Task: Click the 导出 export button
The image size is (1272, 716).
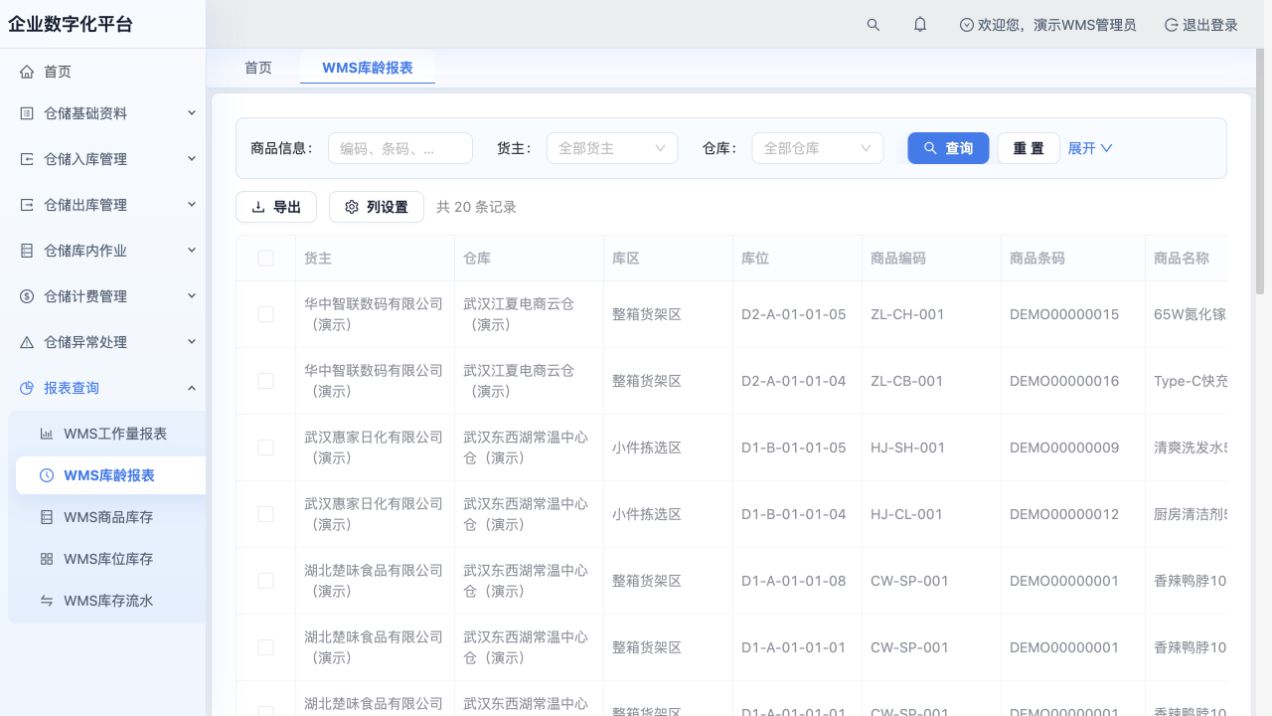Action: pos(276,207)
